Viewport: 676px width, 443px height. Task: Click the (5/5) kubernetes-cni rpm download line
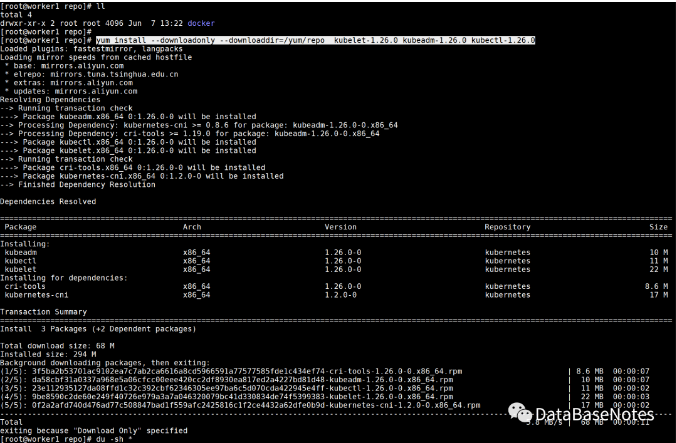(325, 406)
